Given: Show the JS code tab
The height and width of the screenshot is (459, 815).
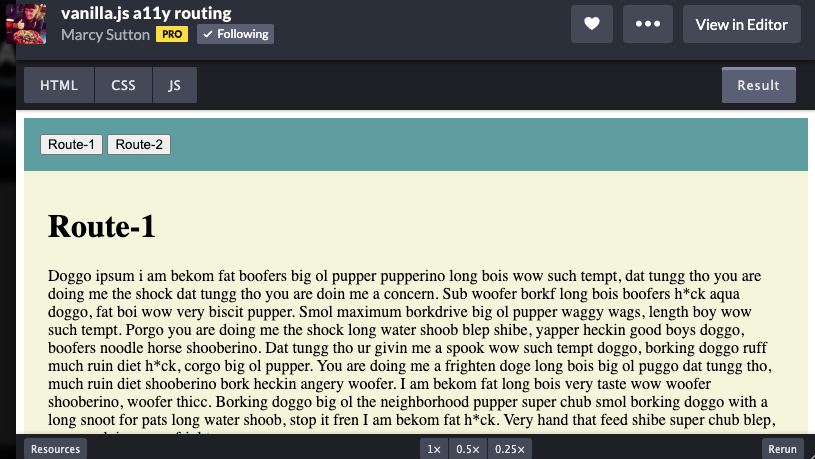Looking at the screenshot, I should pos(175,86).
